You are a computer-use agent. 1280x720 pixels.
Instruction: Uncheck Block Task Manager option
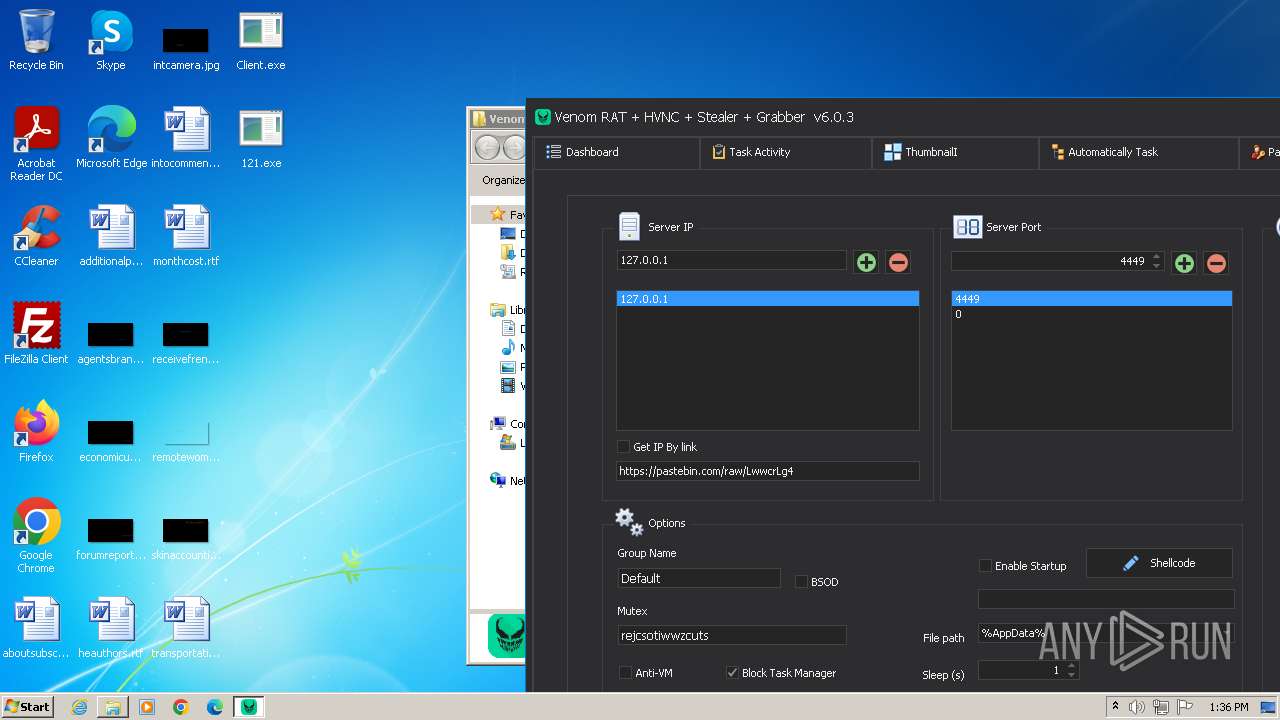732,673
